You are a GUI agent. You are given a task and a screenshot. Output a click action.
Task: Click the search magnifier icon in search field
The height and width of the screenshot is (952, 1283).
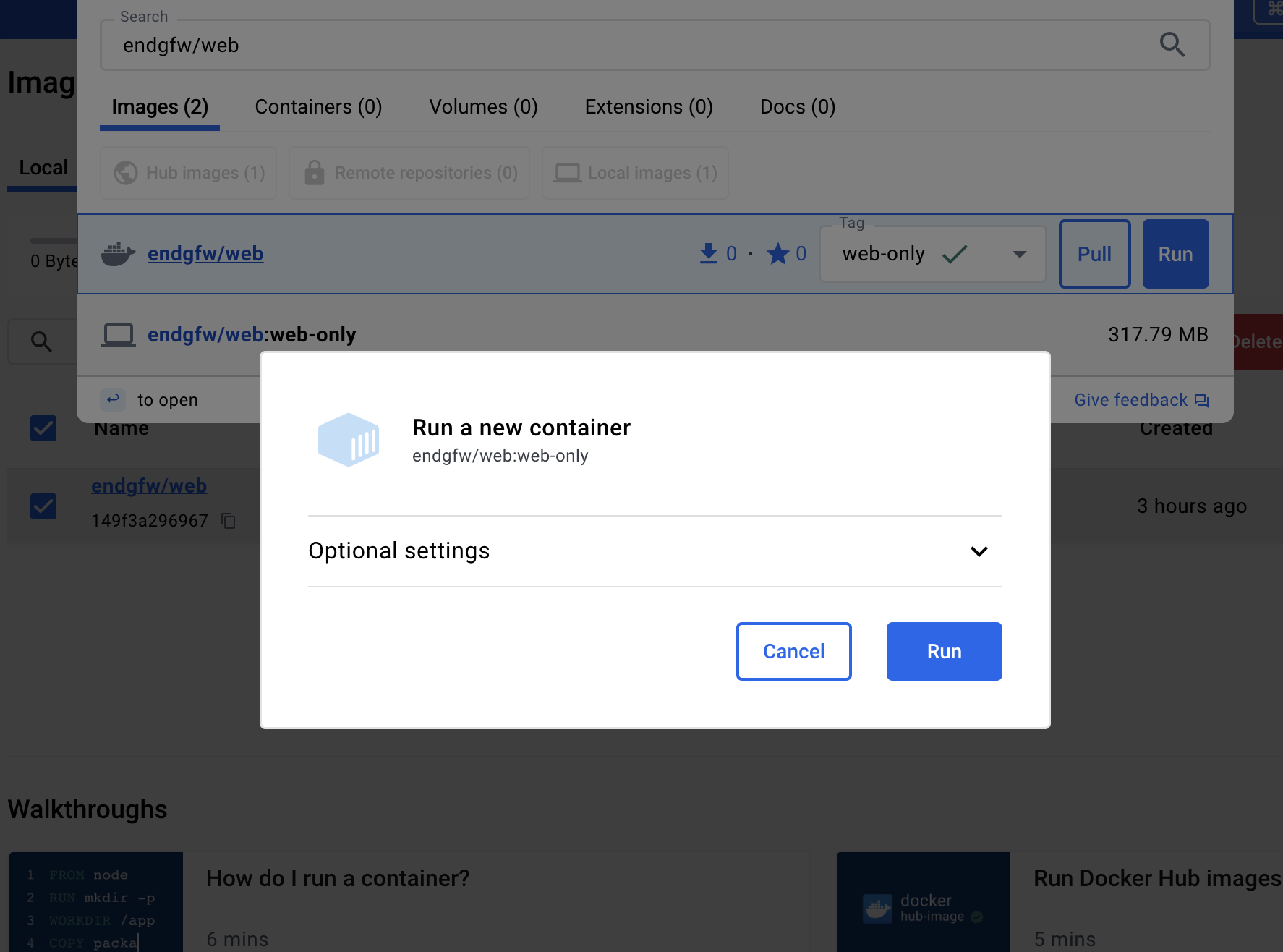(1172, 45)
